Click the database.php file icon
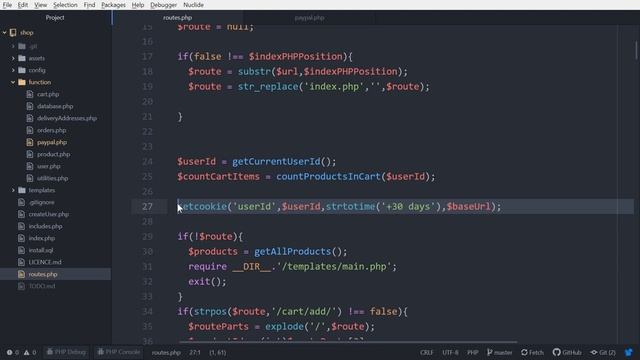The width and height of the screenshot is (640, 360). point(30,106)
